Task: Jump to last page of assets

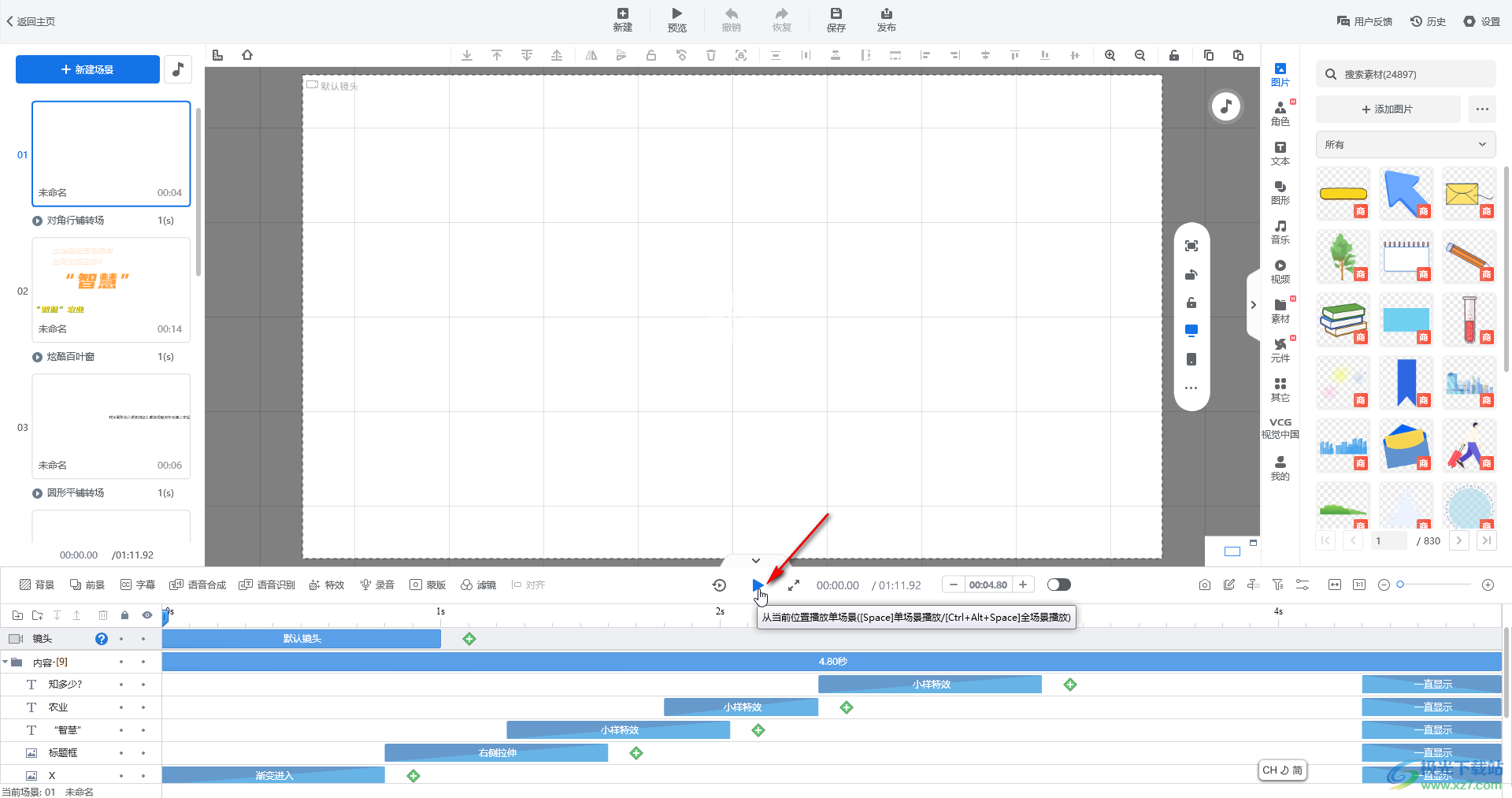Action: coord(1486,540)
